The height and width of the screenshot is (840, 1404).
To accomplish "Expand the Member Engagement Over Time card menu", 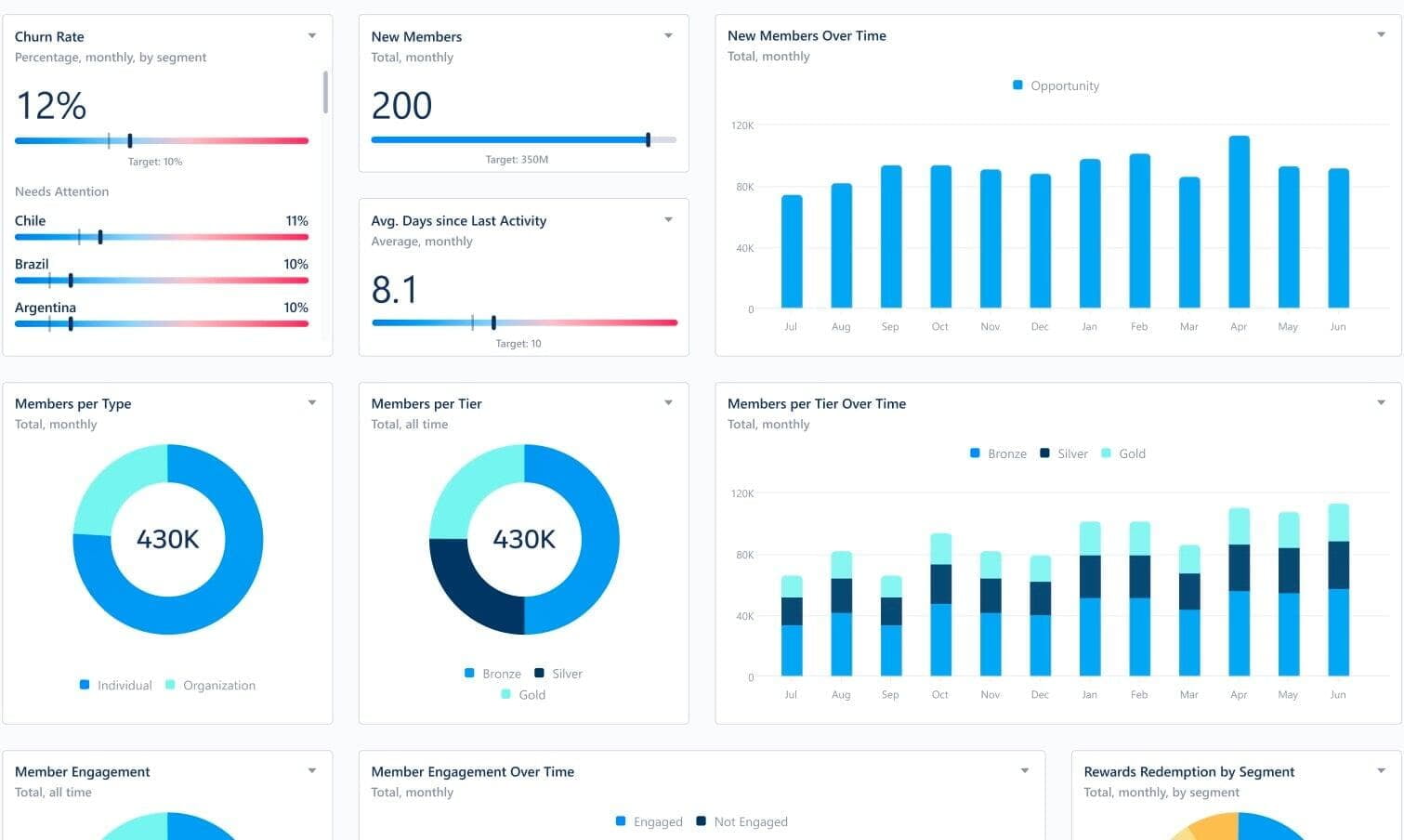I will click(x=1025, y=771).
